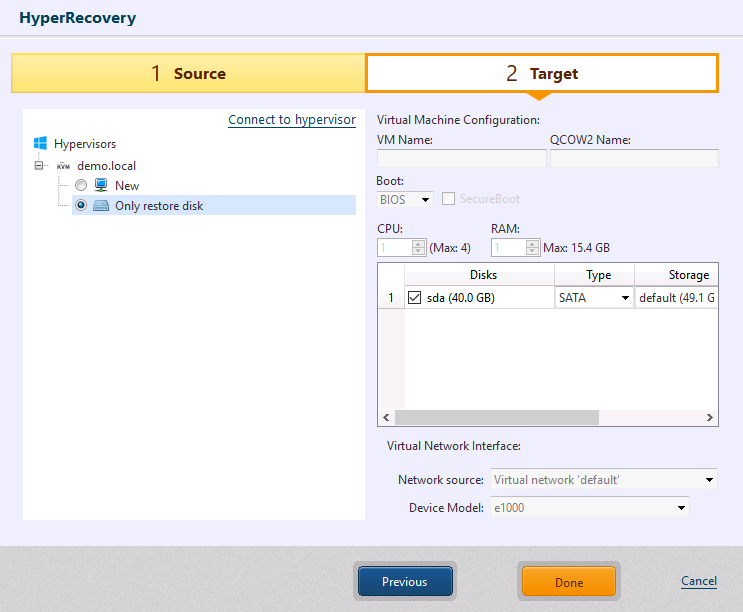Decrease the CPU count stepper

pos(418,251)
